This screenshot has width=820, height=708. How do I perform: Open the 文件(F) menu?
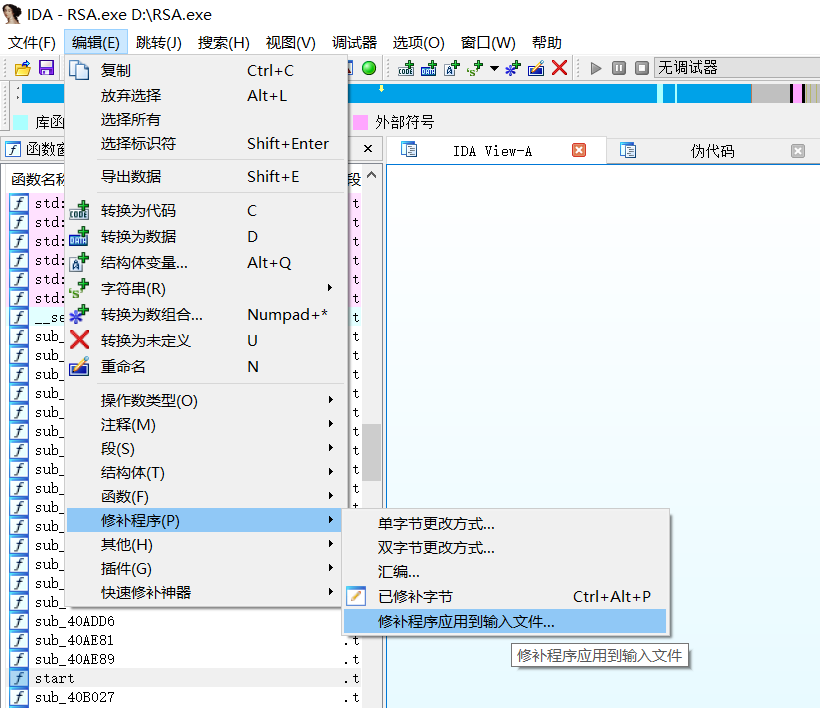(x=32, y=42)
